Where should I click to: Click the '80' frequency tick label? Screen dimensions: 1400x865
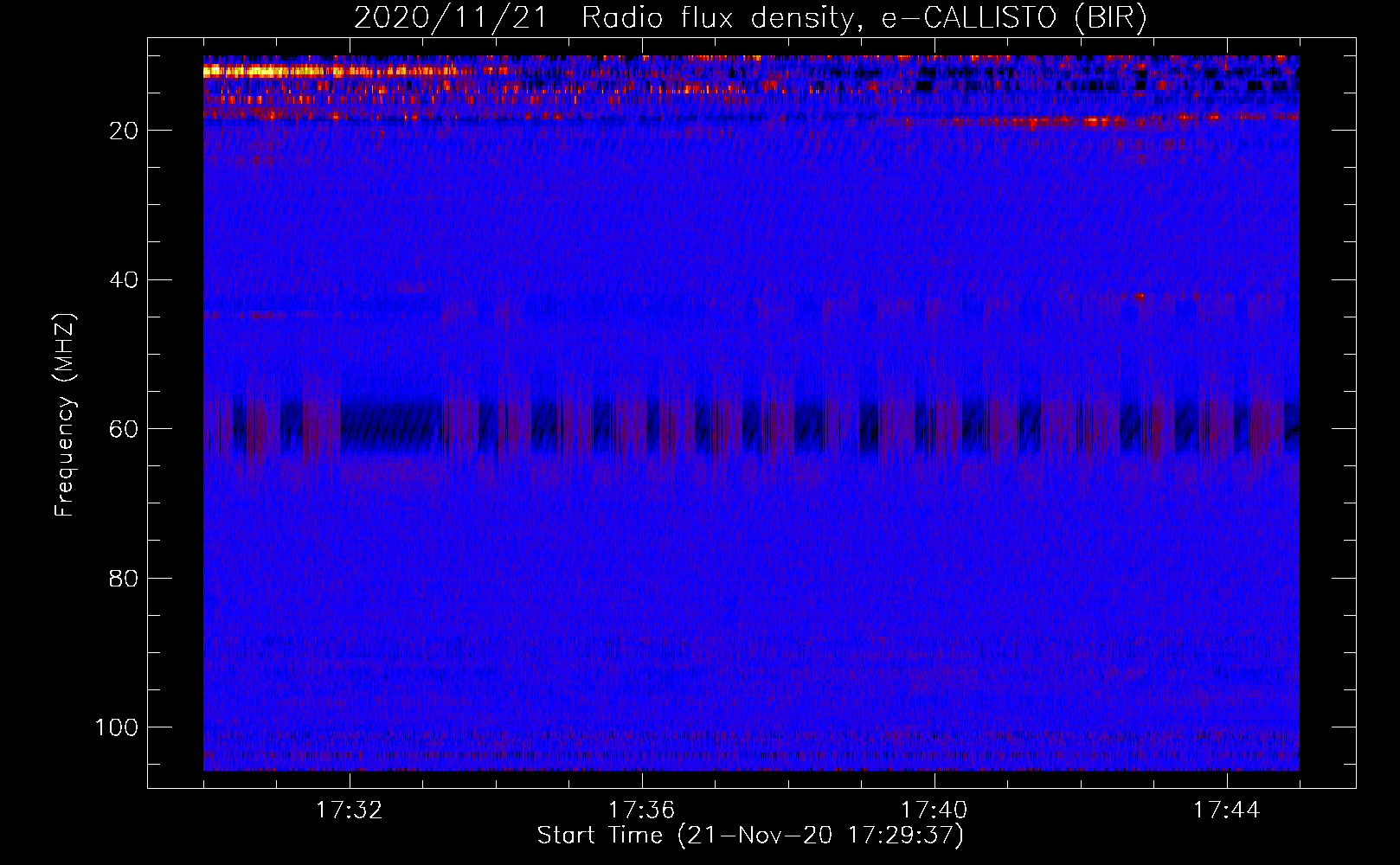tap(124, 579)
